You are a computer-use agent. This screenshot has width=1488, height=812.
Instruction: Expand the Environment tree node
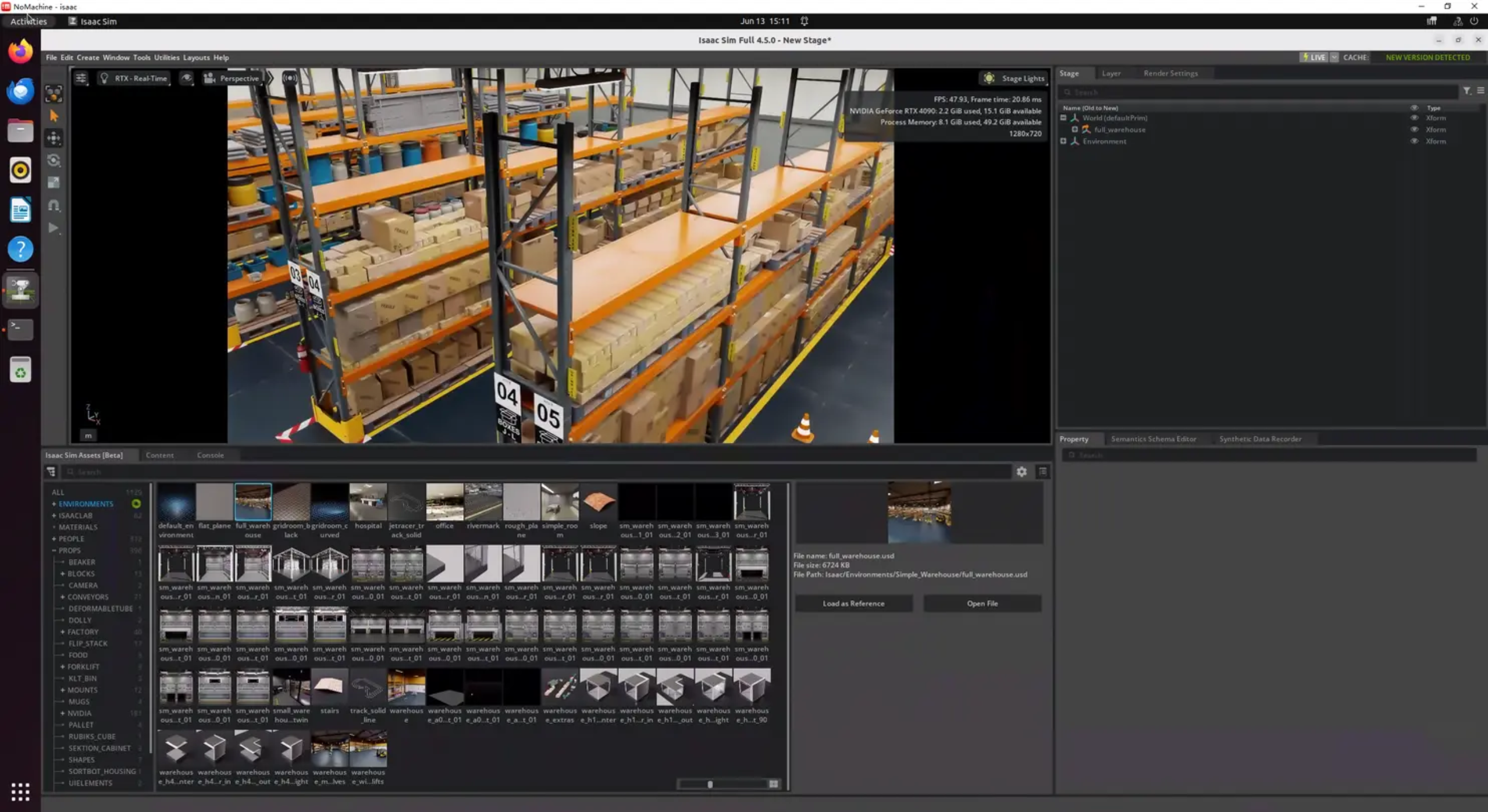pos(1063,141)
